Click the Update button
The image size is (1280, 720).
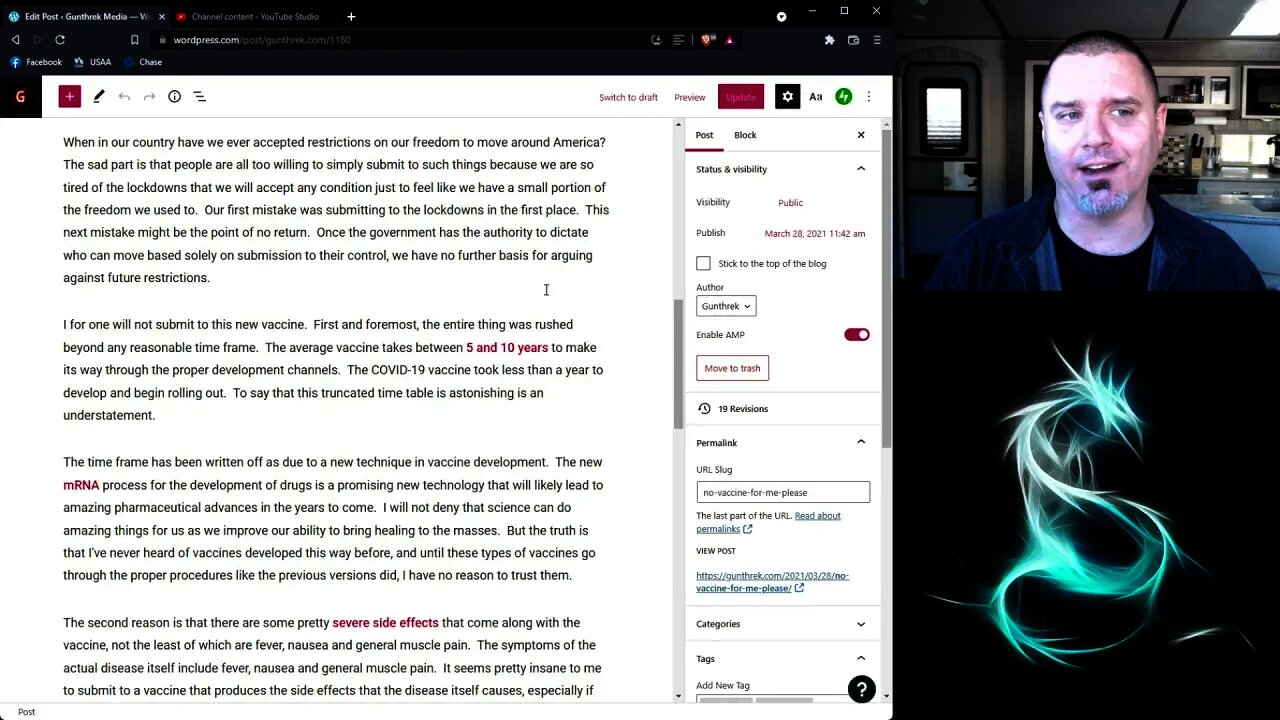click(x=741, y=97)
